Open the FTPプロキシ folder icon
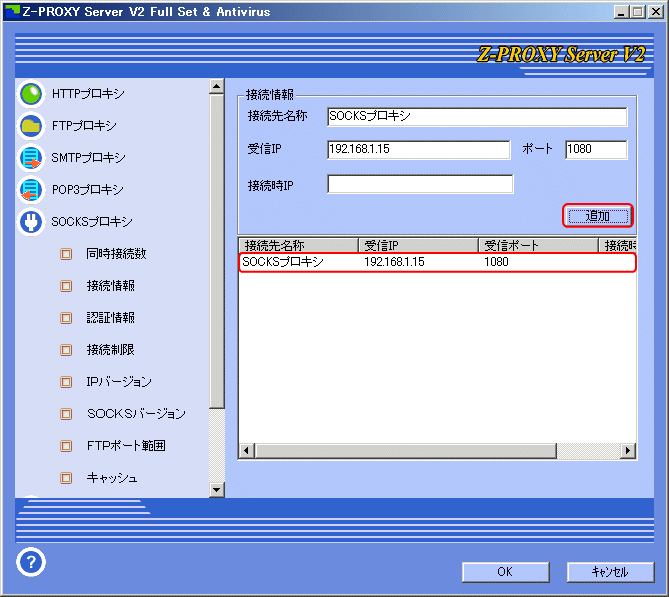This screenshot has height=597, width=669. click(x=31, y=125)
